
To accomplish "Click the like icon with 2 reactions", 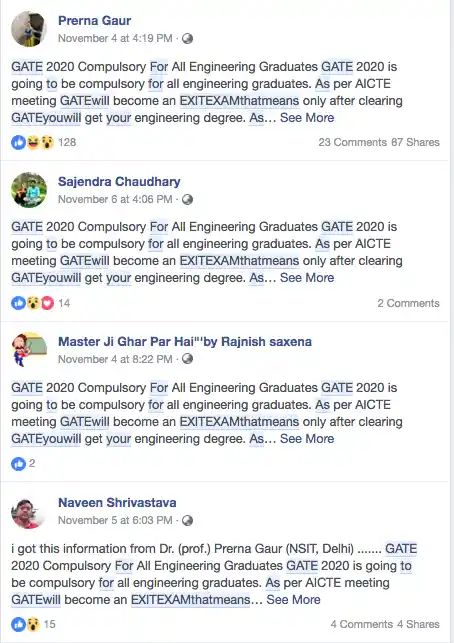I will point(18,464).
